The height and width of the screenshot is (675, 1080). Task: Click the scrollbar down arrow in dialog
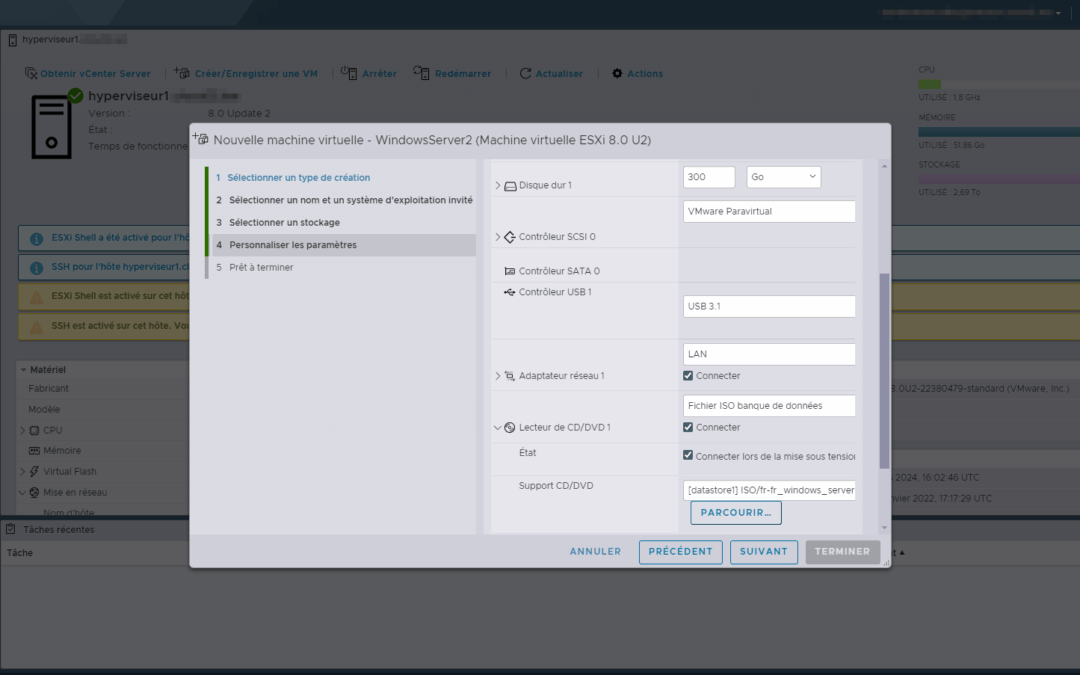coord(884,528)
